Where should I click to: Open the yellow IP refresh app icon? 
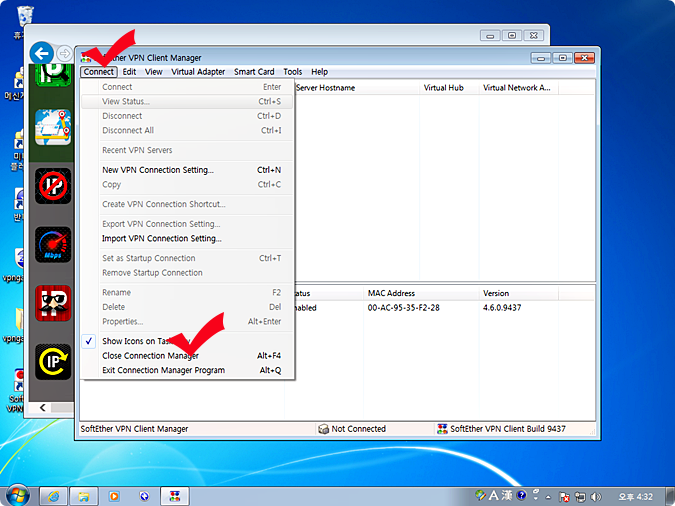pos(53,362)
